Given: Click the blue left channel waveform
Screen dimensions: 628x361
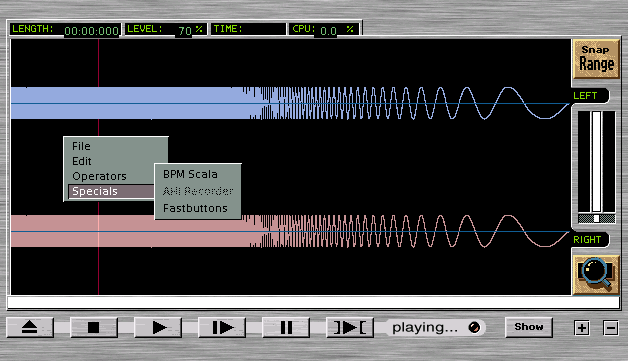Looking at the screenshot, I should pos(290,103).
